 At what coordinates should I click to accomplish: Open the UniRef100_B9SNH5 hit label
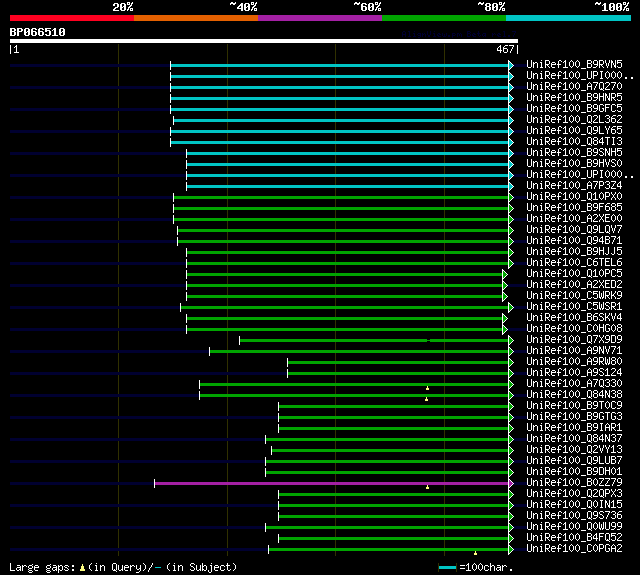(x=574, y=153)
